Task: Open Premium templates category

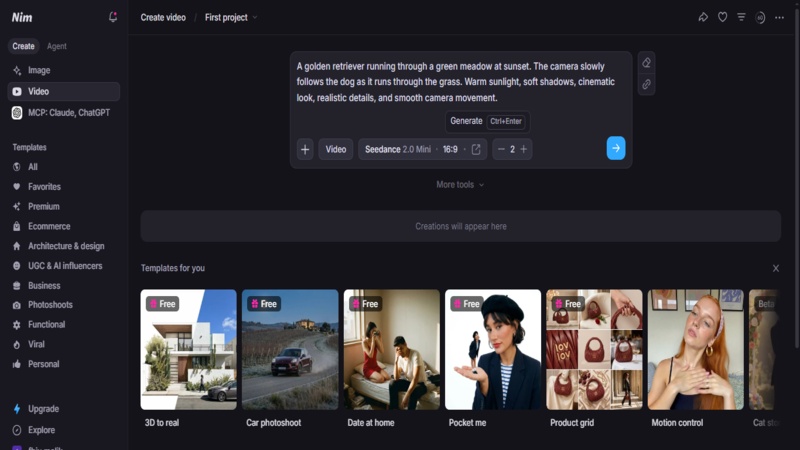Action: [x=64, y=207]
